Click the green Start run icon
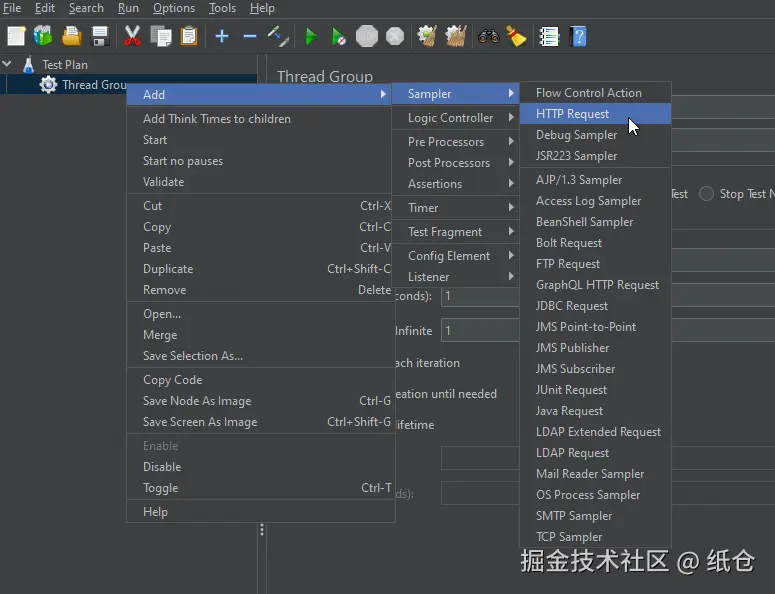This screenshot has height=594, width=775. pyautogui.click(x=311, y=36)
